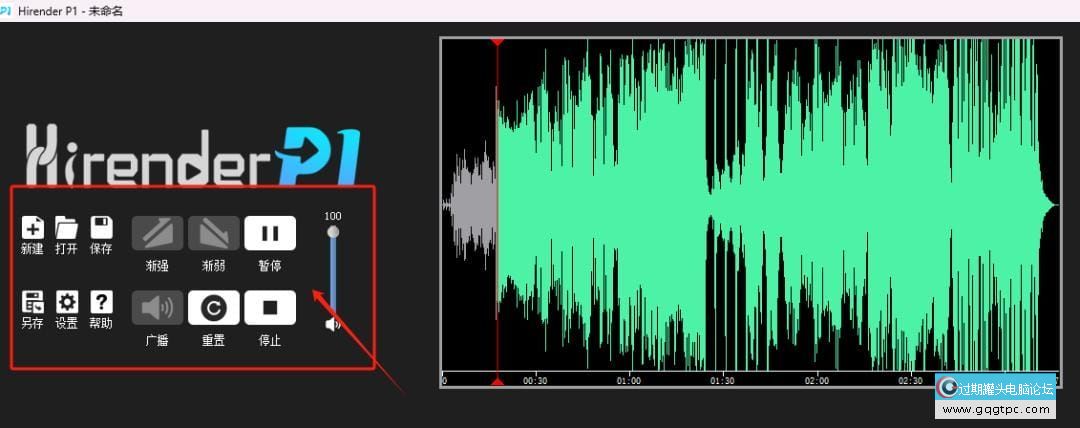The height and width of the screenshot is (428, 1080).
Task: Reset playback with the 重置 button
Action: pos(214,307)
